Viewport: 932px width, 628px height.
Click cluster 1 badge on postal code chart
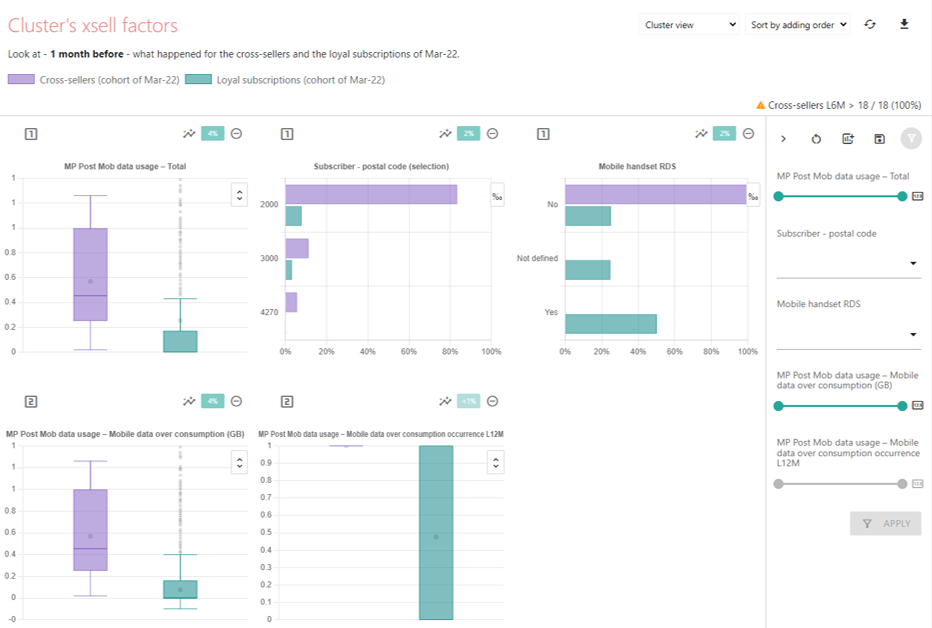point(286,134)
